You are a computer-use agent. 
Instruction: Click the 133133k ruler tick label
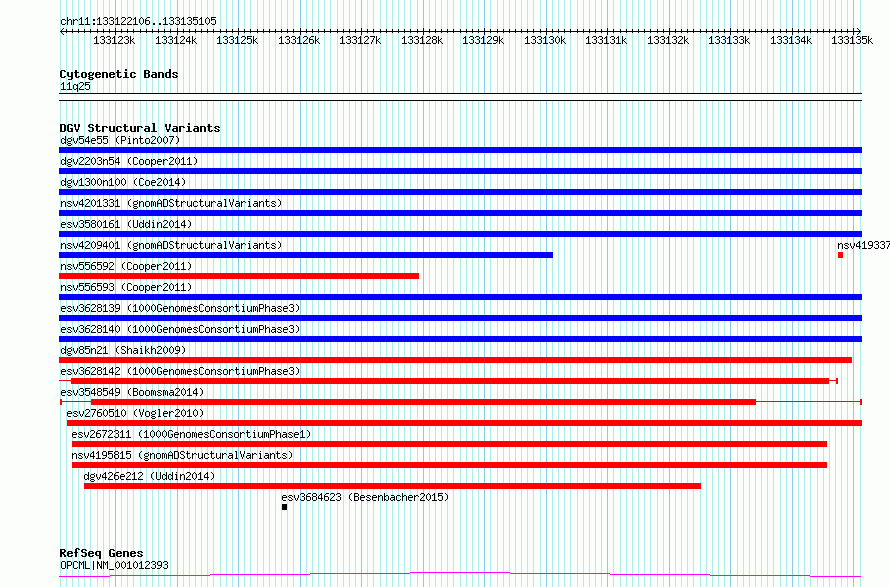coord(729,40)
